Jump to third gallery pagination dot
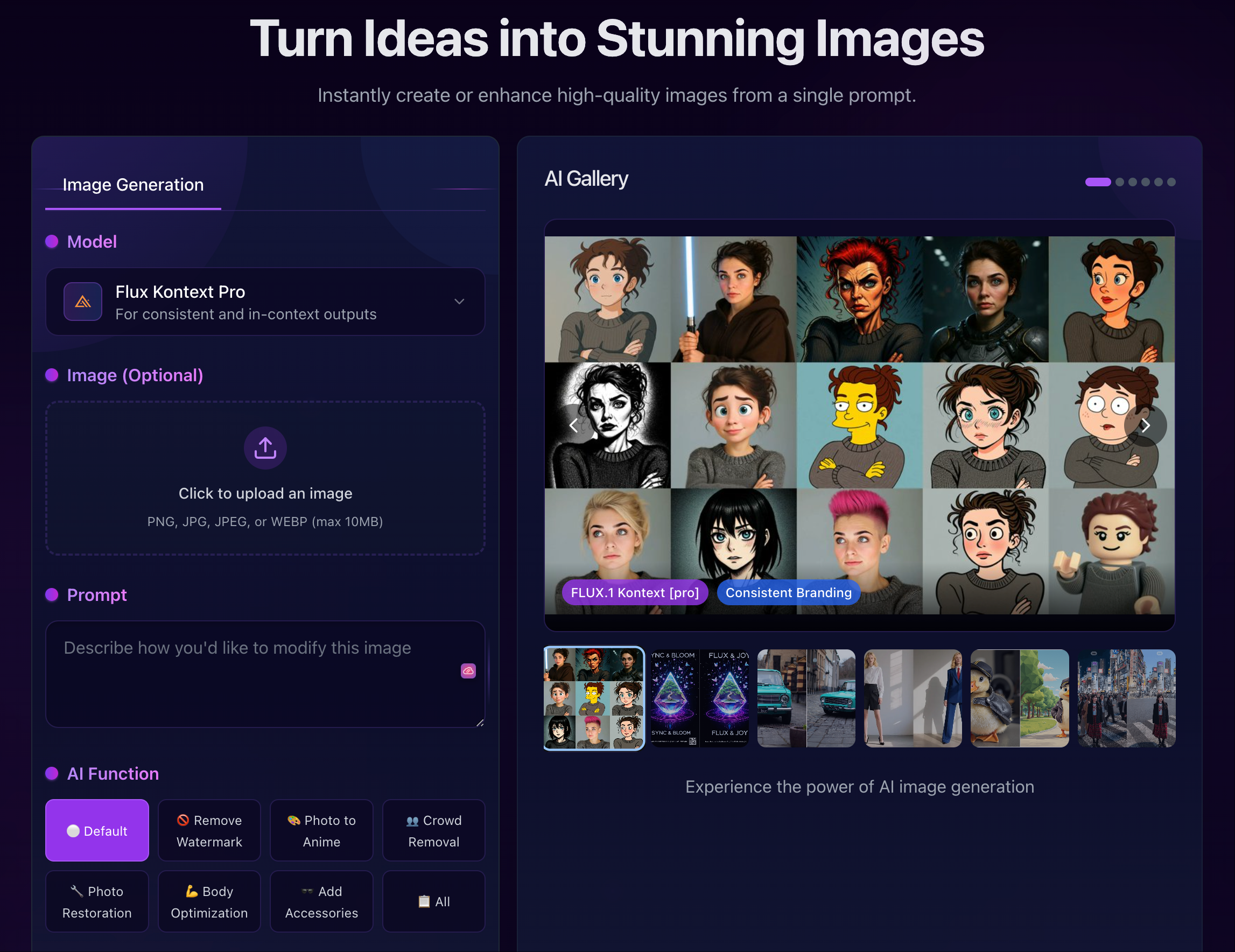This screenshot has width=1235, height=952. click(1133, 182)
